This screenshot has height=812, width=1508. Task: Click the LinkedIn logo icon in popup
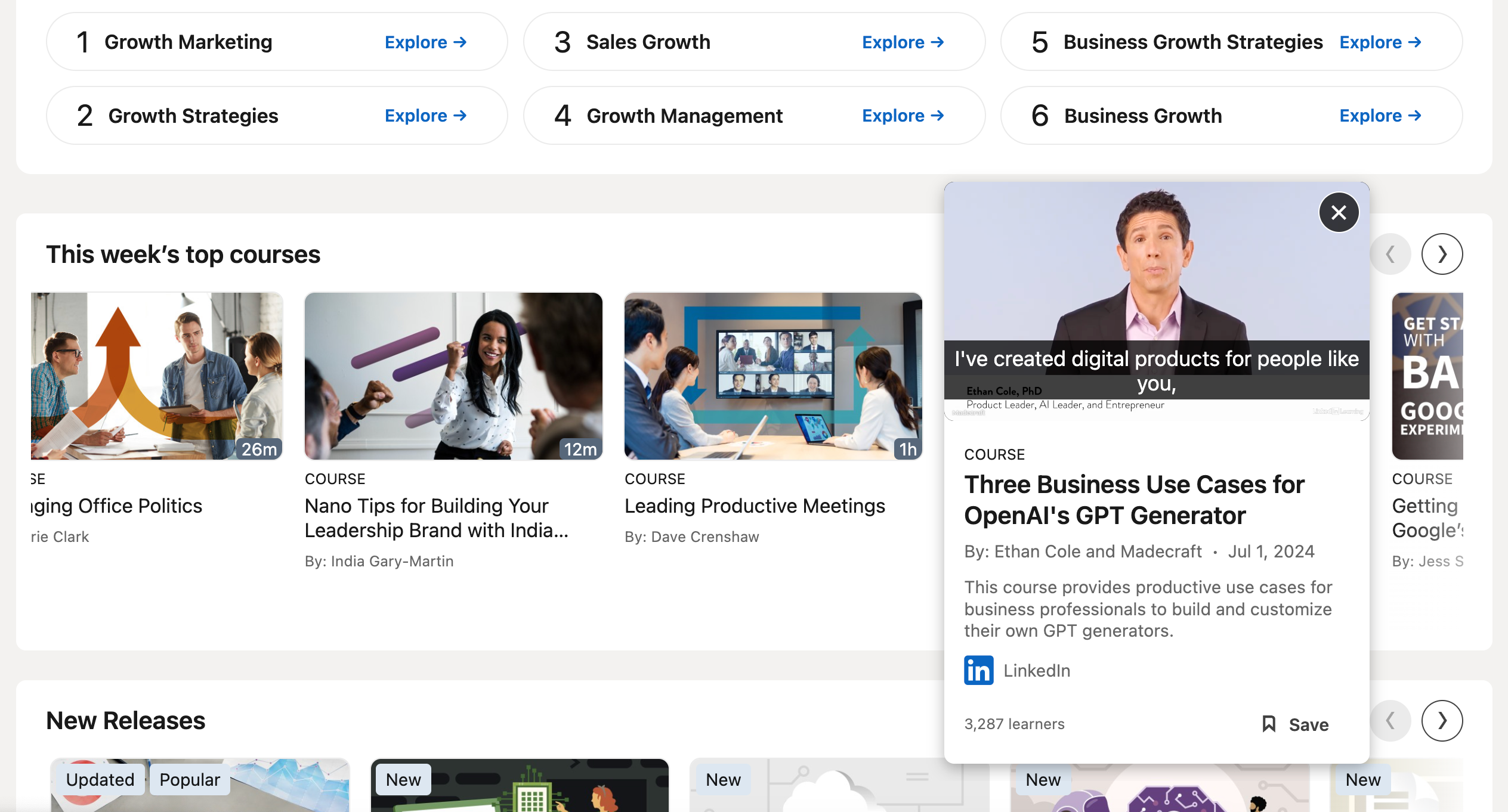[x=979, y=670]
